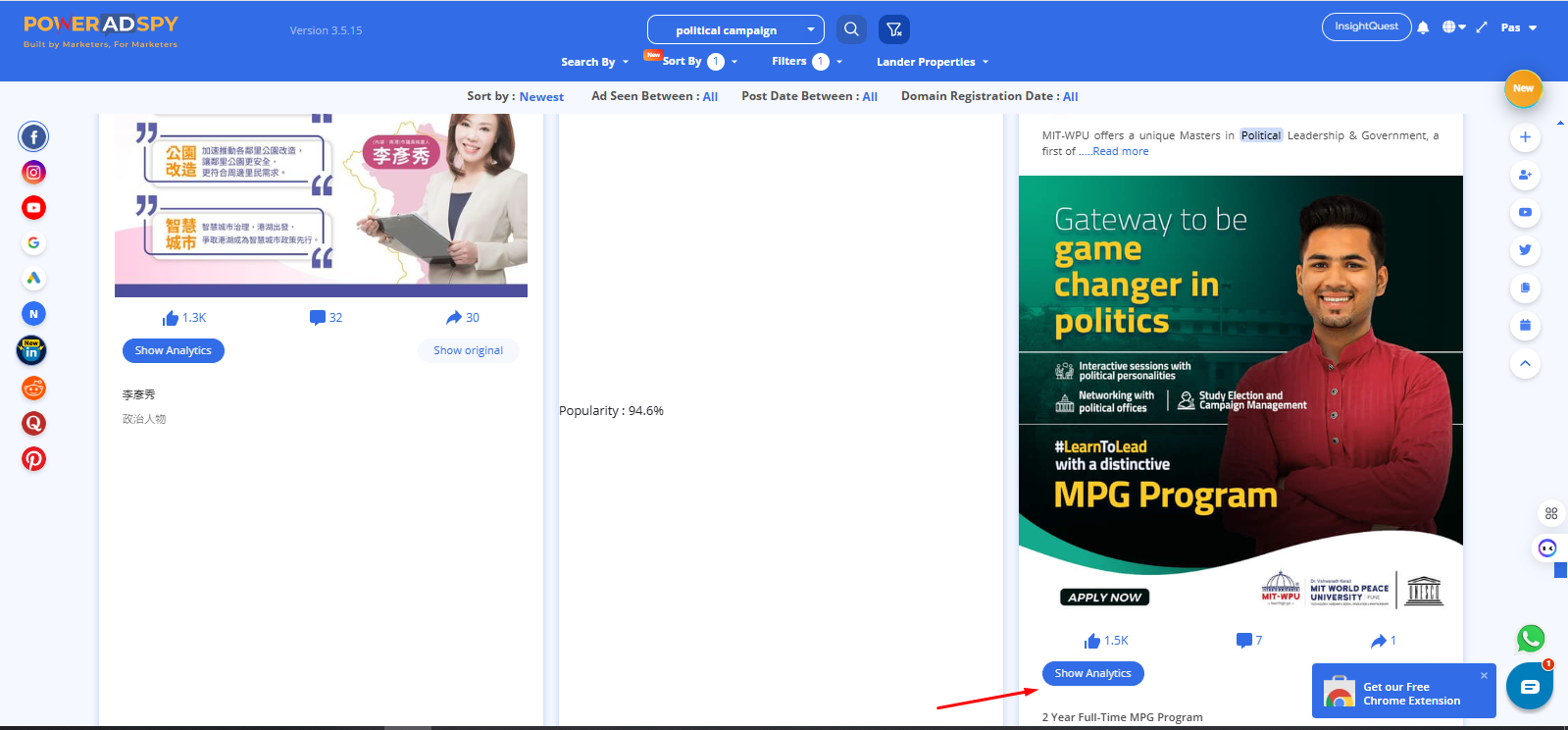1568x730 pixels.
Task: Expand the Sort By dropdown
Action: point(699,61)
